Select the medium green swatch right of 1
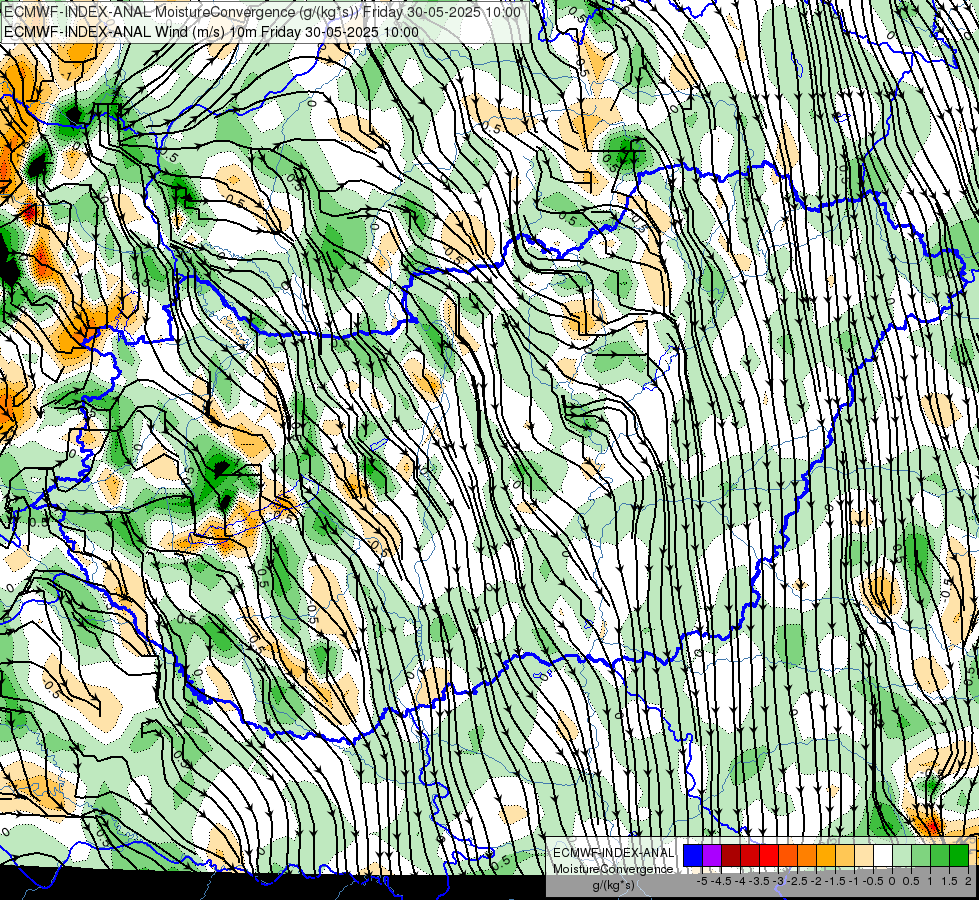Image resolution: width=979 pixels, height=900 pixels. click(940, 855)
